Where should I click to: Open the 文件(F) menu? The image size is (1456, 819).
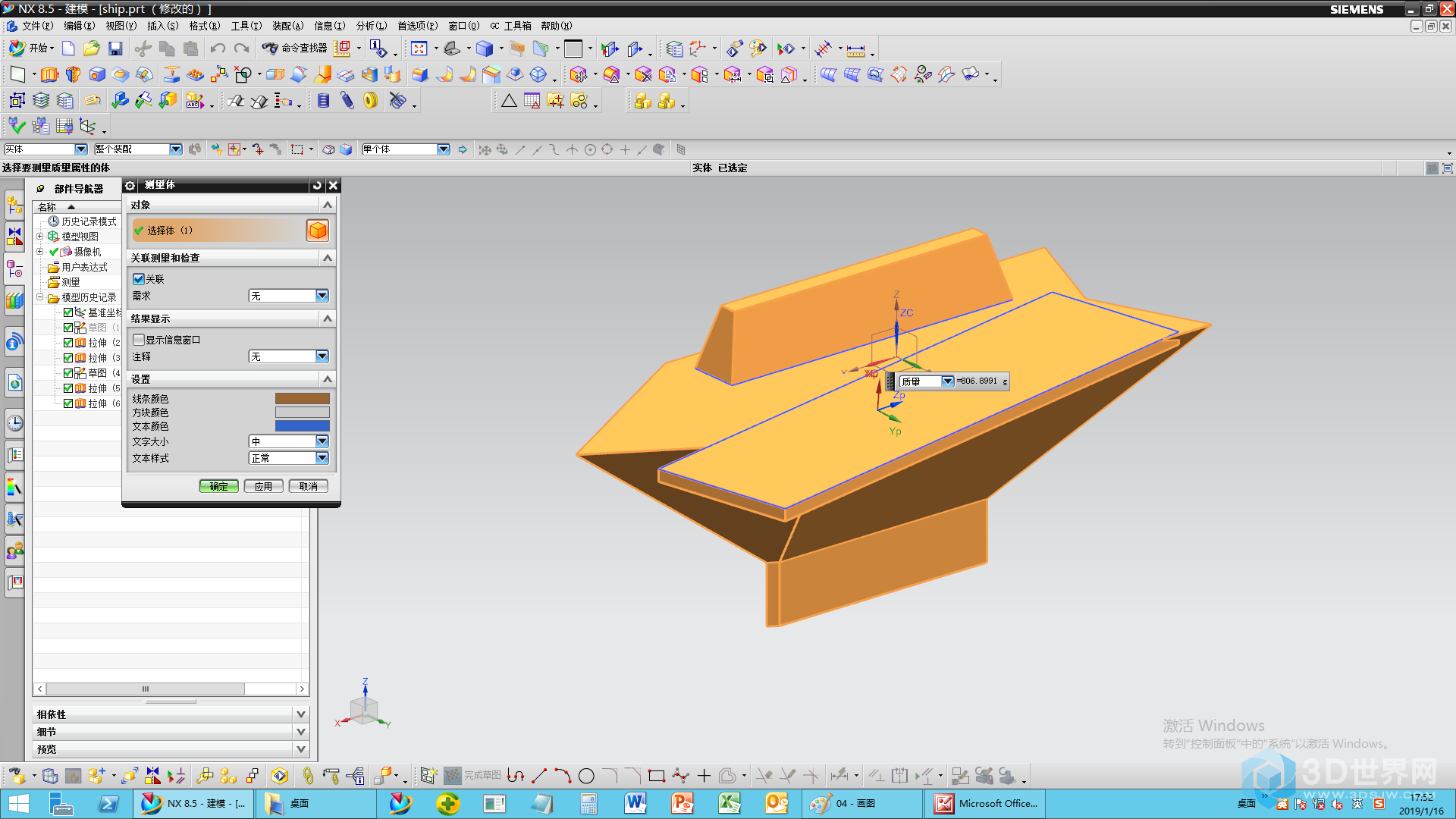click(37, 26)
